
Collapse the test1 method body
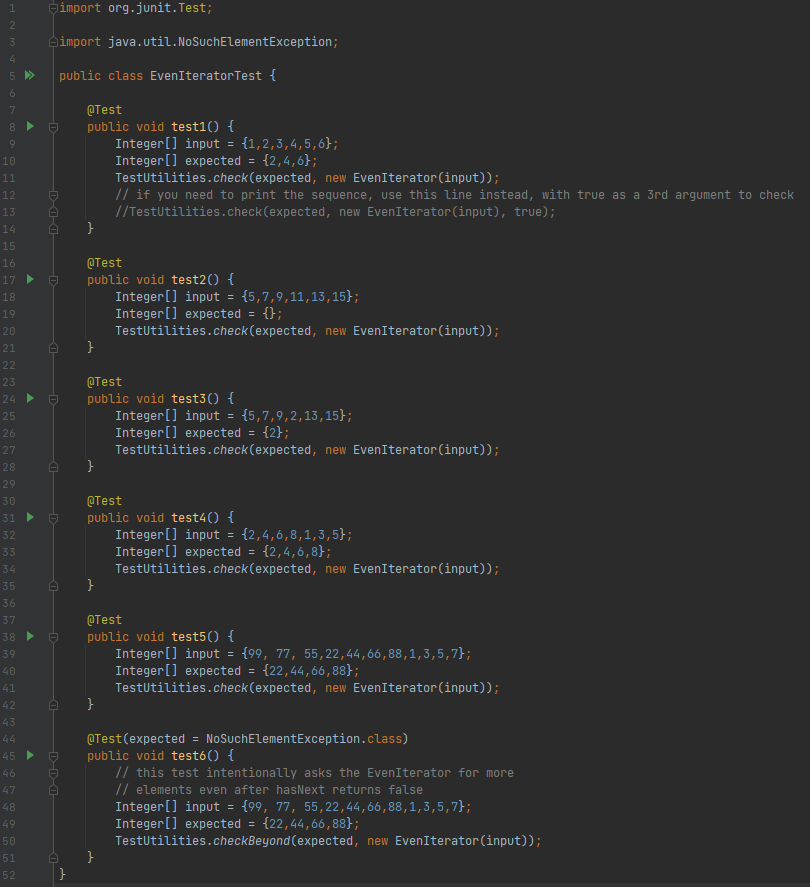point(52,126)
